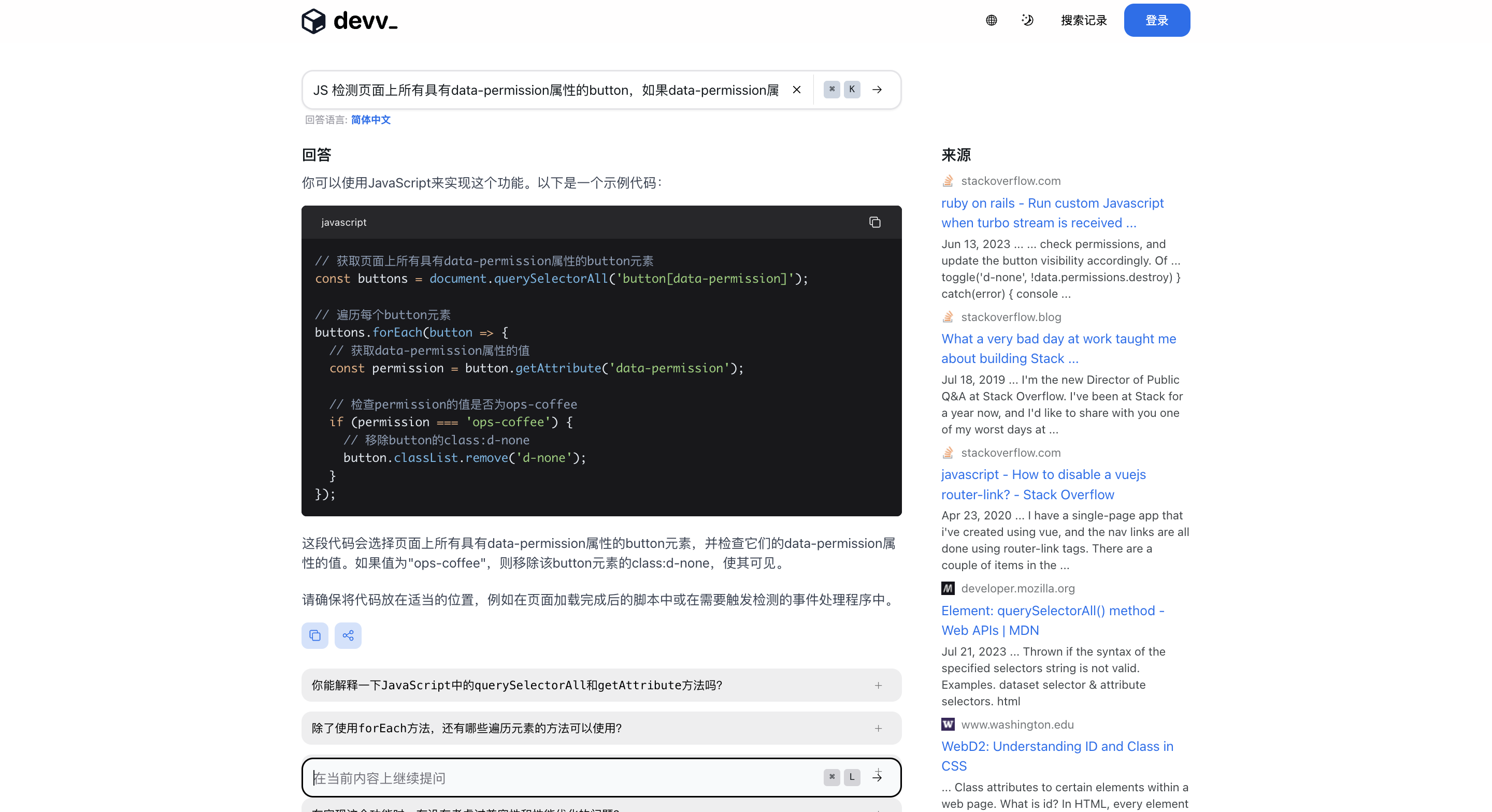Open the globe language selector icon
This screenshot has height=812, width=1492.
[x=991, y=20]
